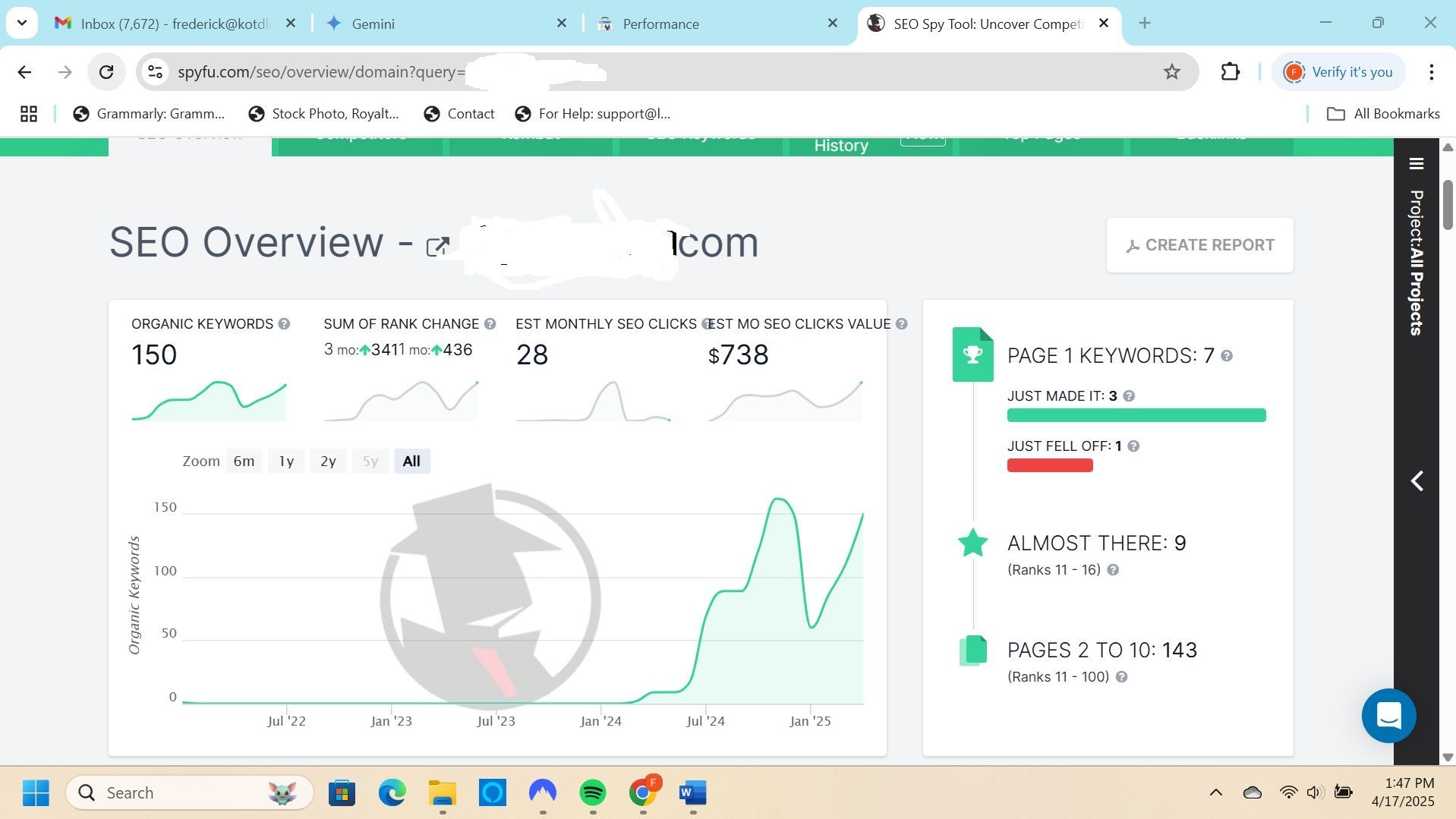Open File Explorer from the taskbar

pyautogui.click(x=443, y=793)
